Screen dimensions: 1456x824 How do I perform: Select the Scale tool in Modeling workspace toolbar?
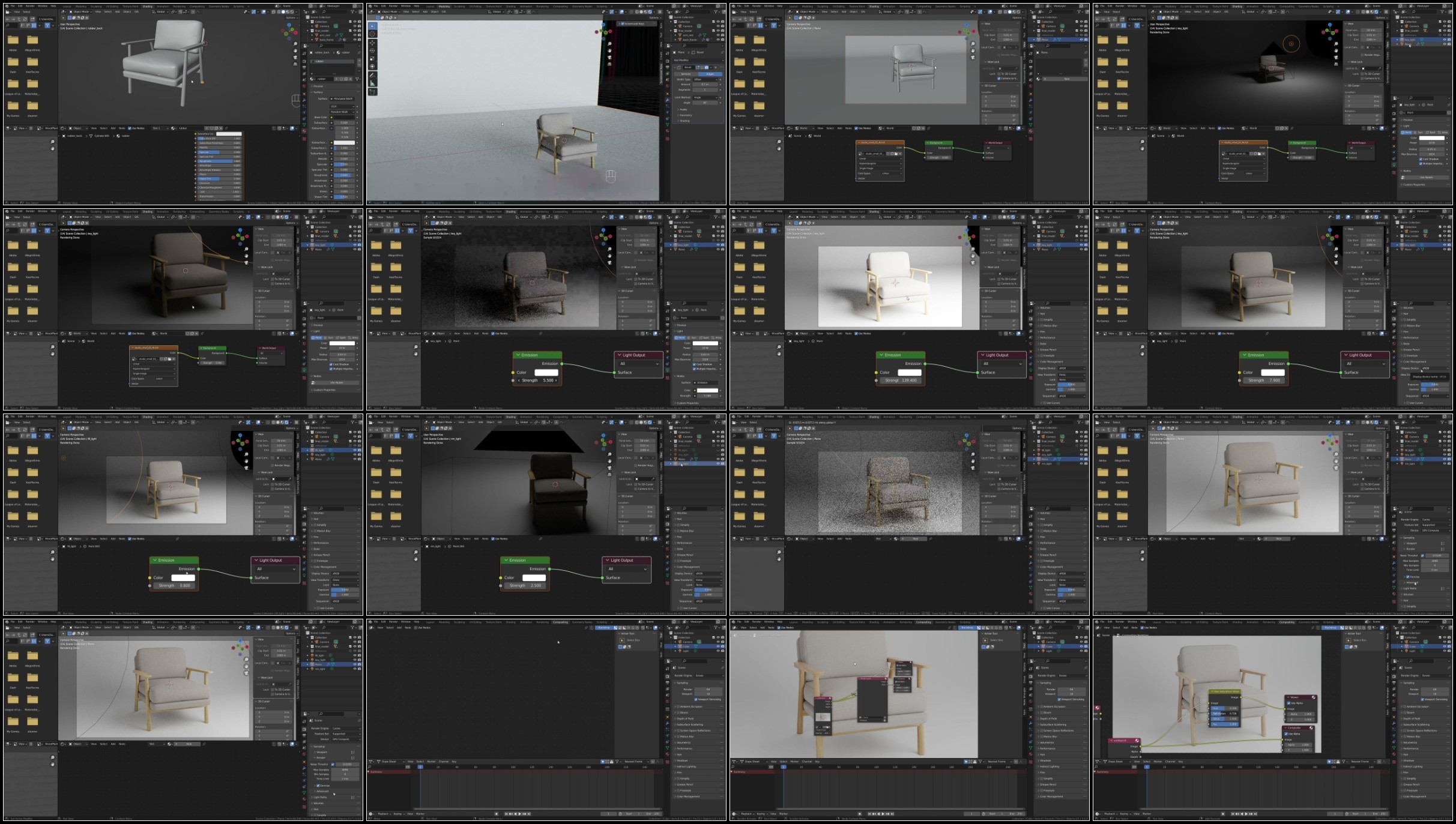372,59
